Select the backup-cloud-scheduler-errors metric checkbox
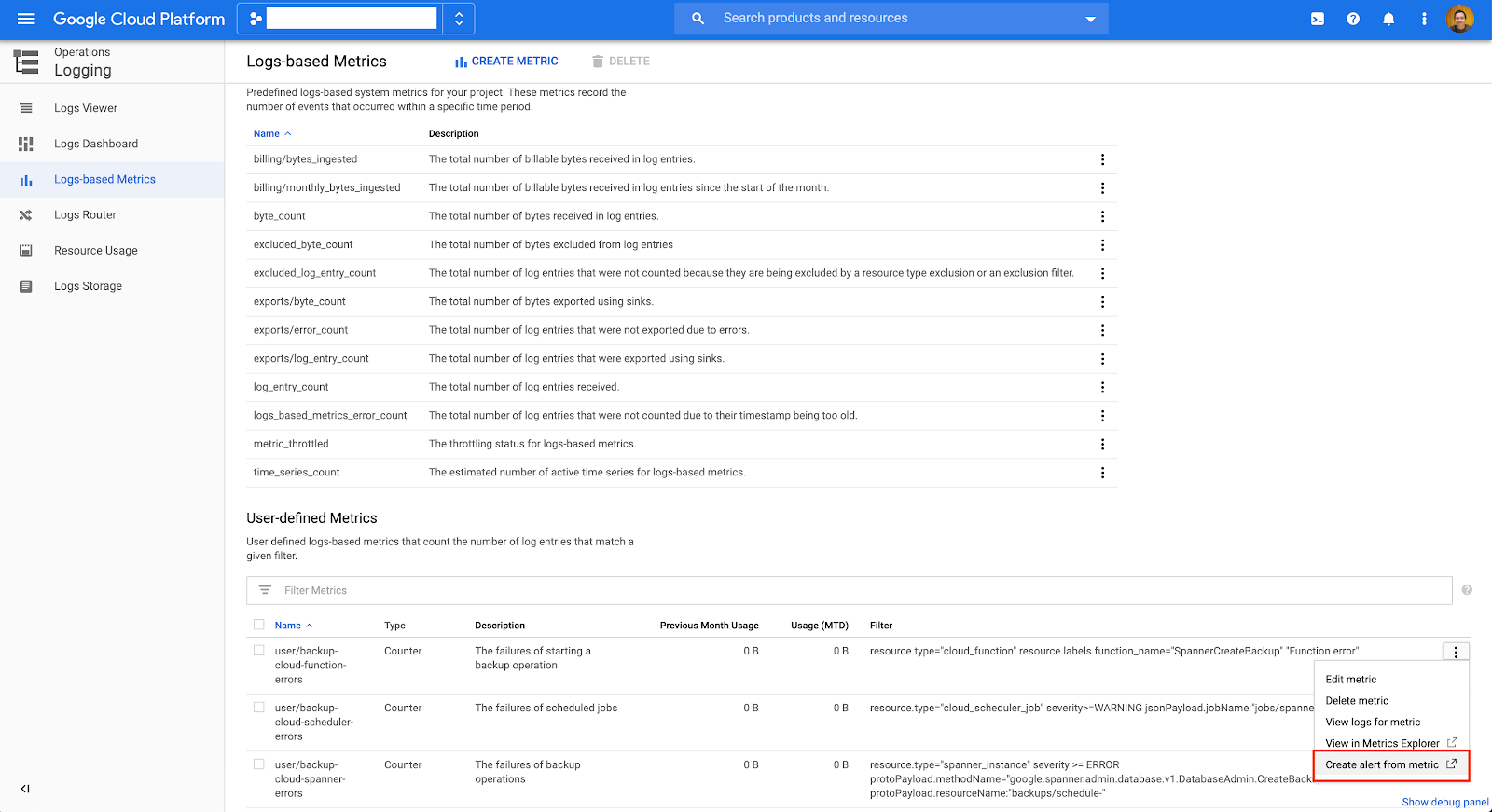Image resolution: width=1492 pixels, height=812 pixels. pos(259,708)
